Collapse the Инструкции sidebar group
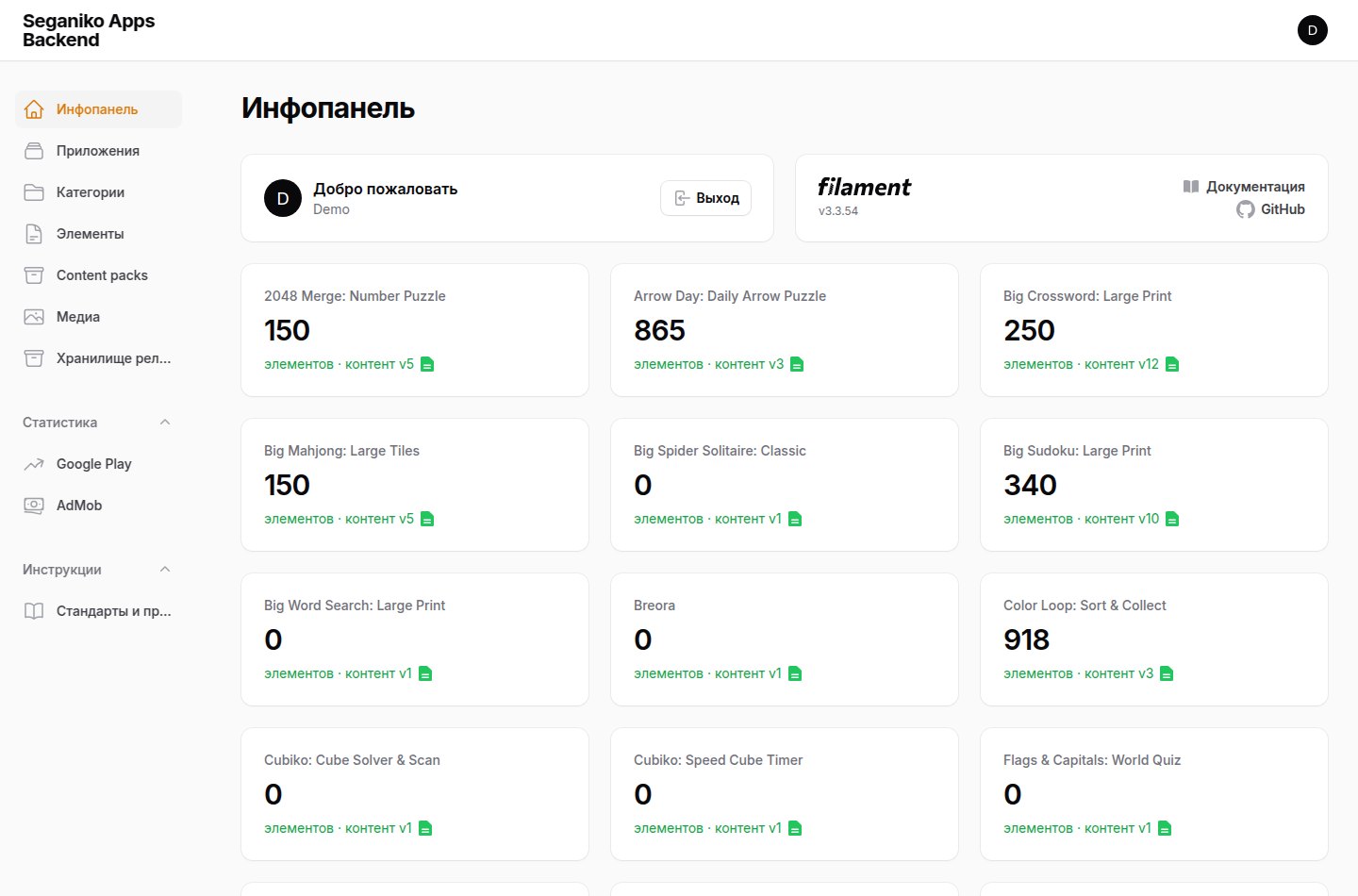 point(165,570)
